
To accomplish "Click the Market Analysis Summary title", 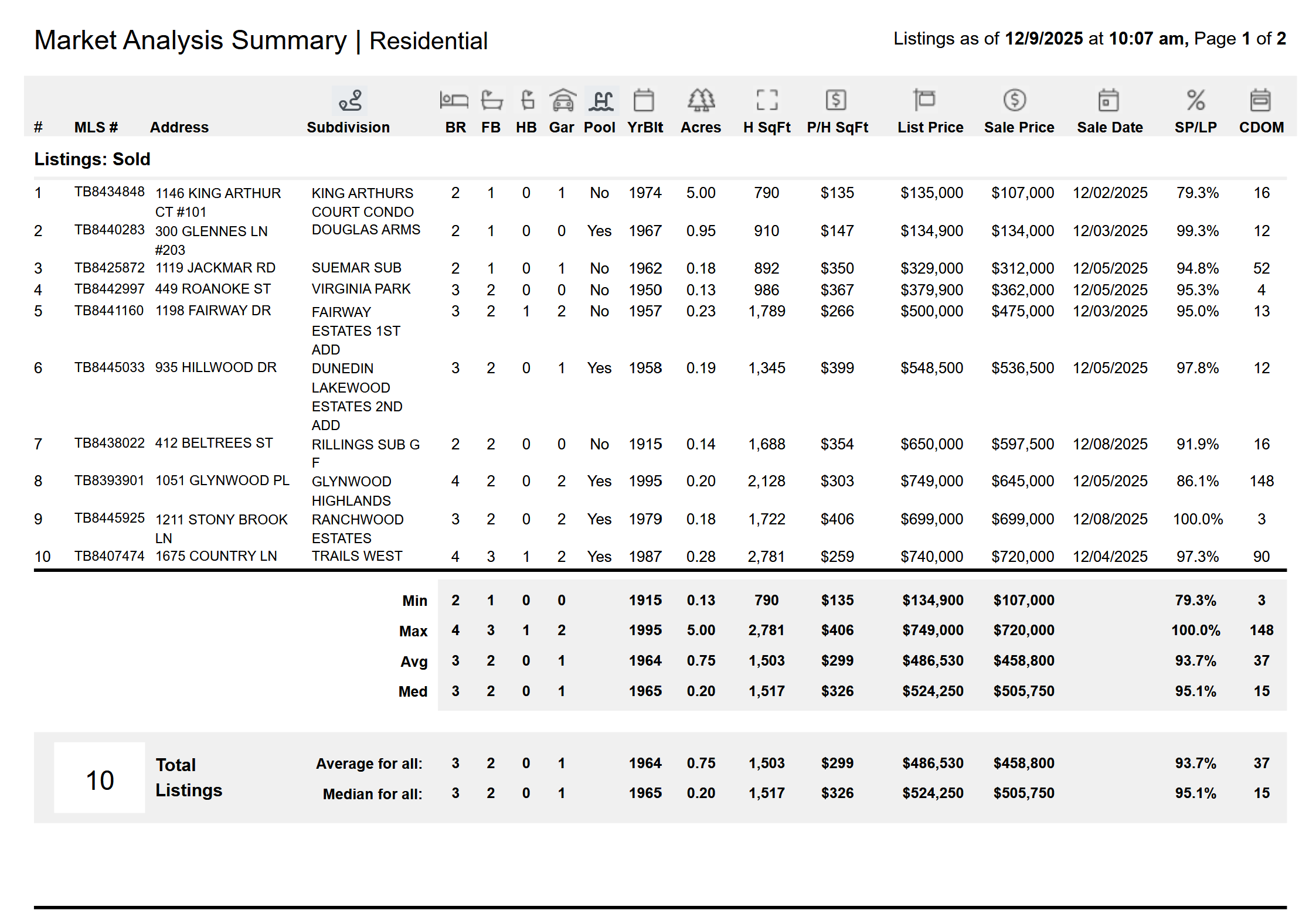I will point(191,40).
